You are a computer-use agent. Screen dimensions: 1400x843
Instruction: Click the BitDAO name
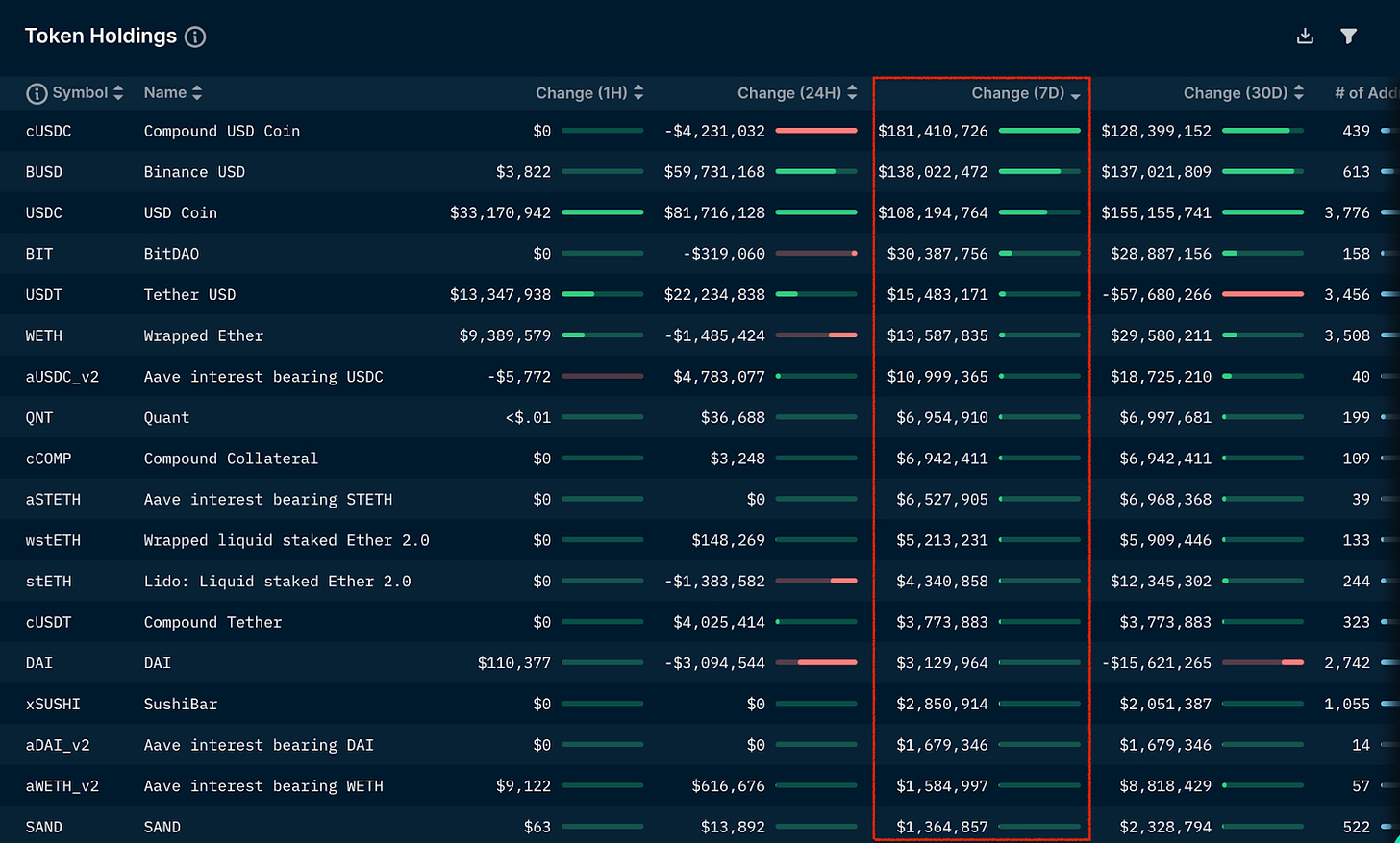click(171, 254)
